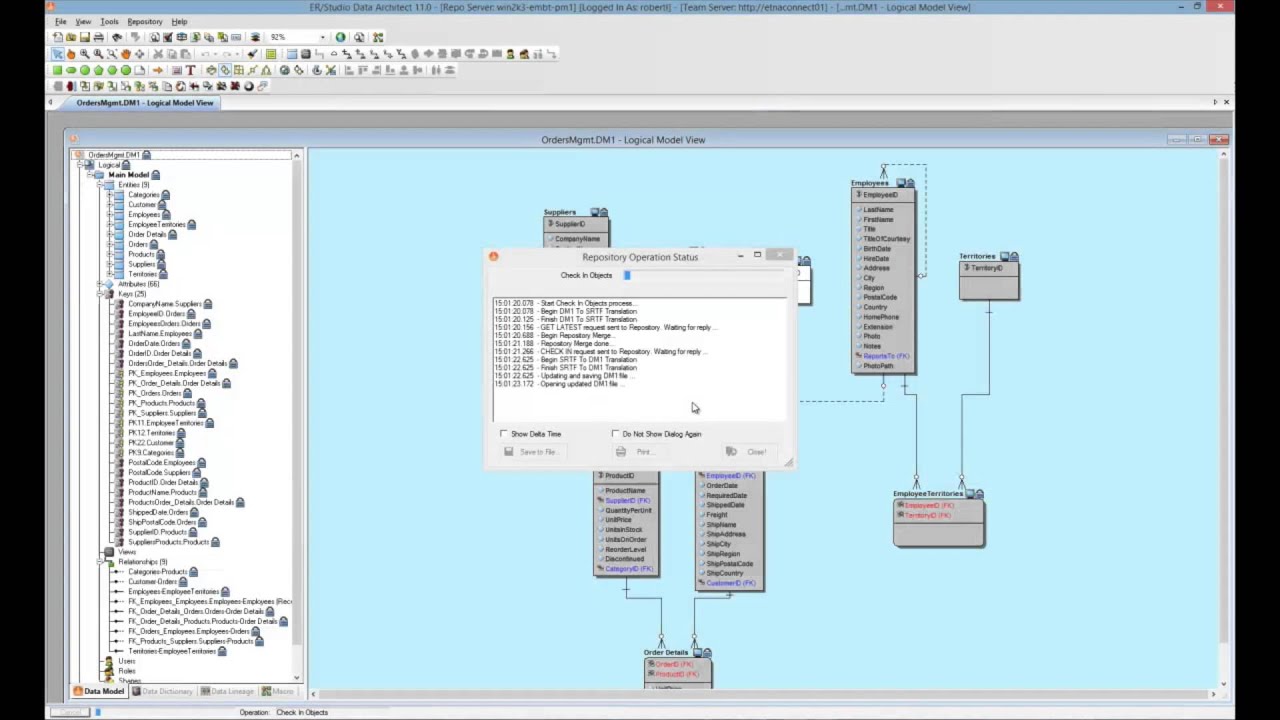1280x720 pixels.
Task: Click the zoom in magnifier icon
Action: pyautogui.click(x=85, y=54)
